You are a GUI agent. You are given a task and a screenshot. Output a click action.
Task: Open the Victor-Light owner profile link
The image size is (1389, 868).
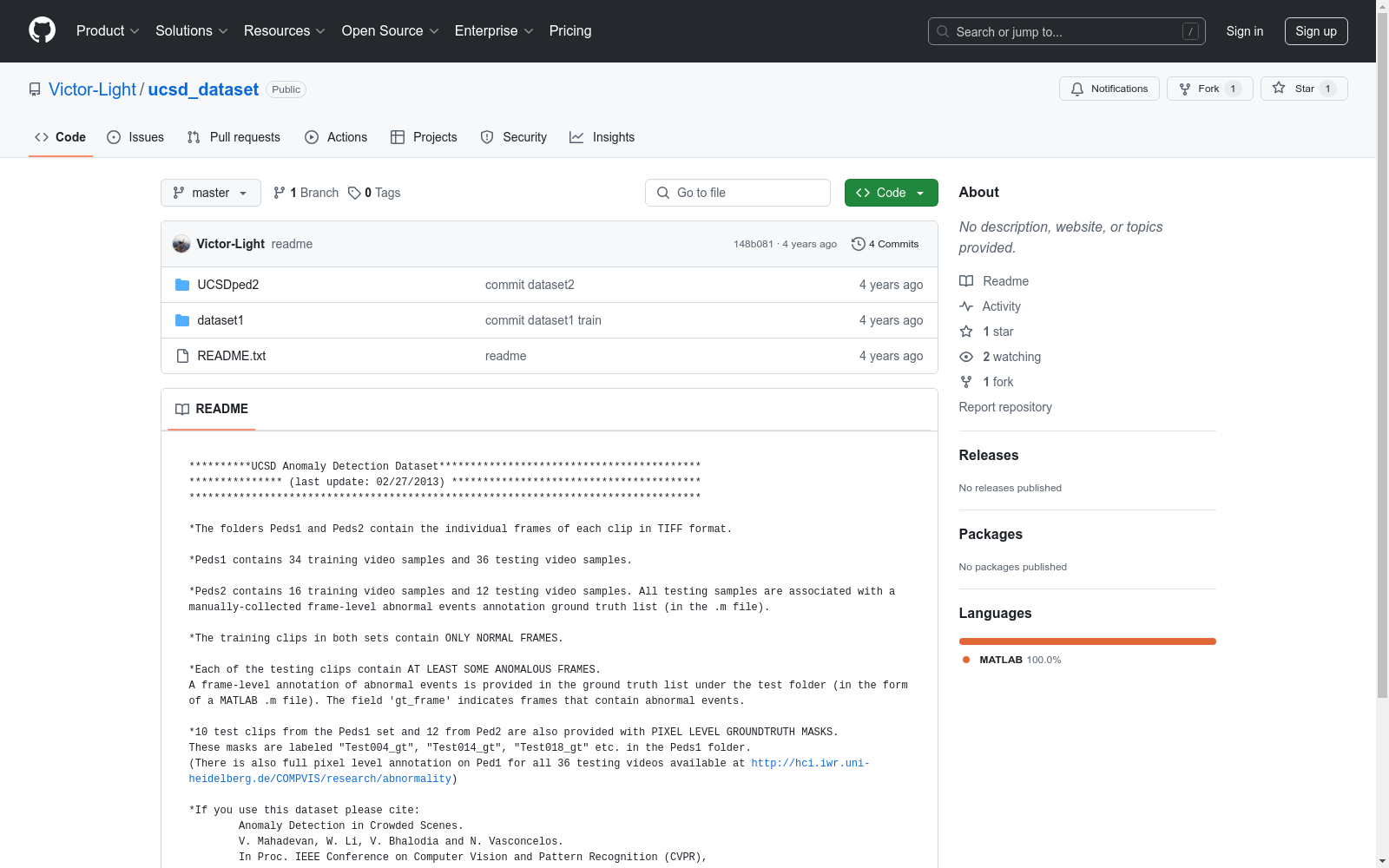(92, 89)
